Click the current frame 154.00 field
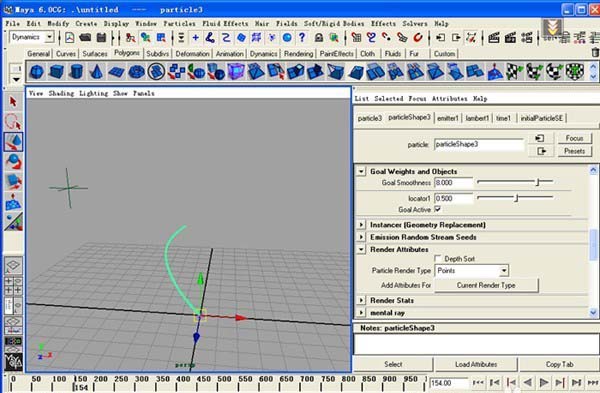The height and width of the screenshot is (393, 600). 448,383
